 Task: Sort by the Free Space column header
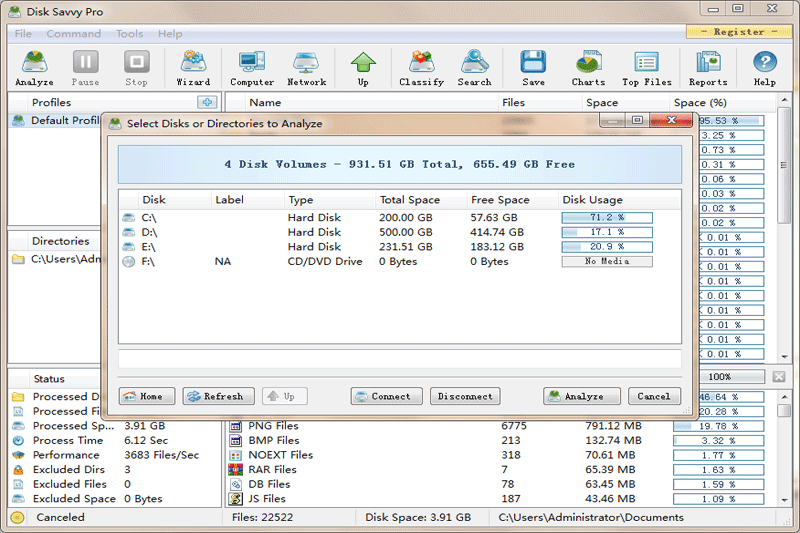[x=512, y=200]
